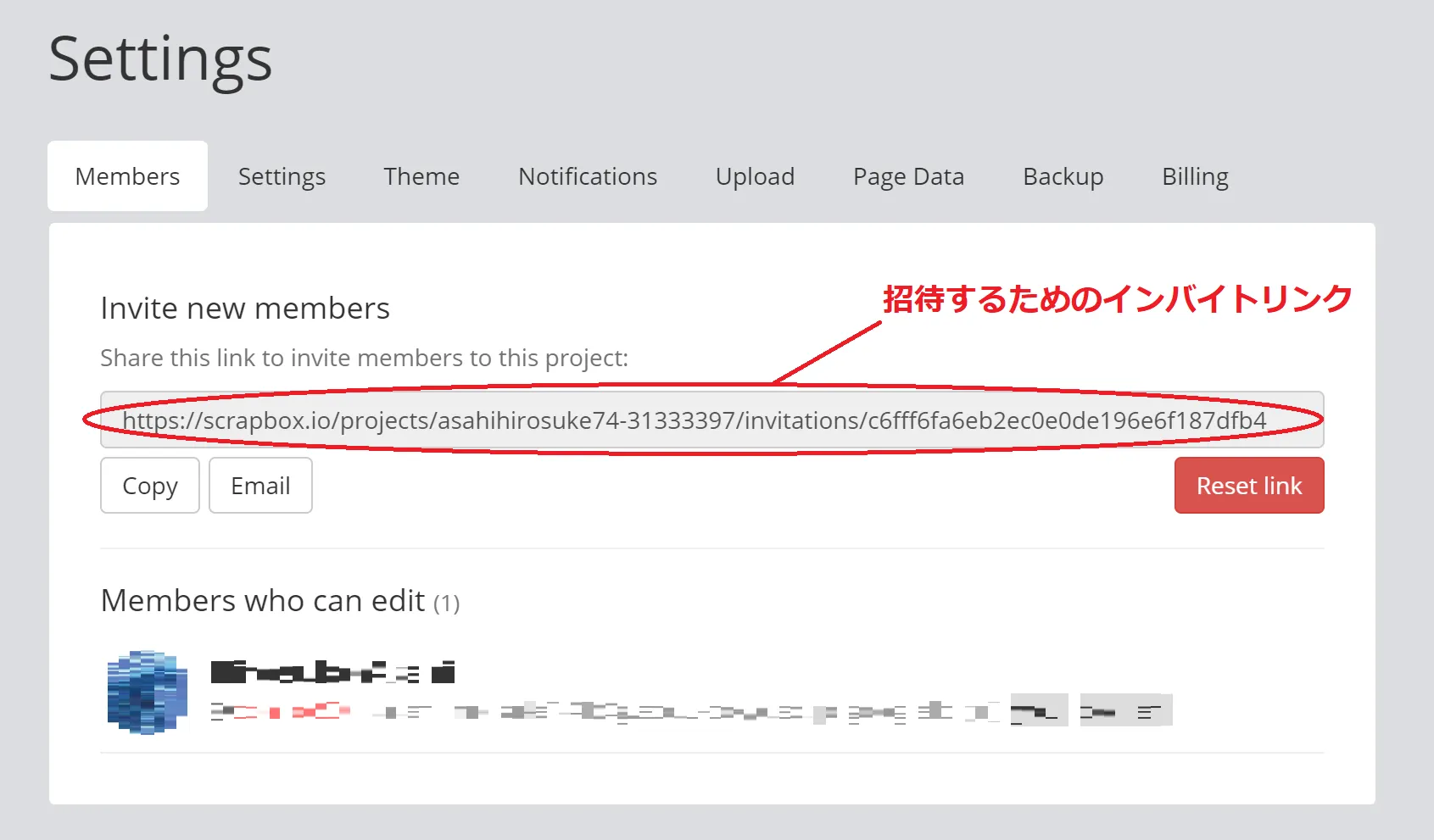1434x840 pixels.
Task: Click the large Settings page title
Action: (160, 59)
